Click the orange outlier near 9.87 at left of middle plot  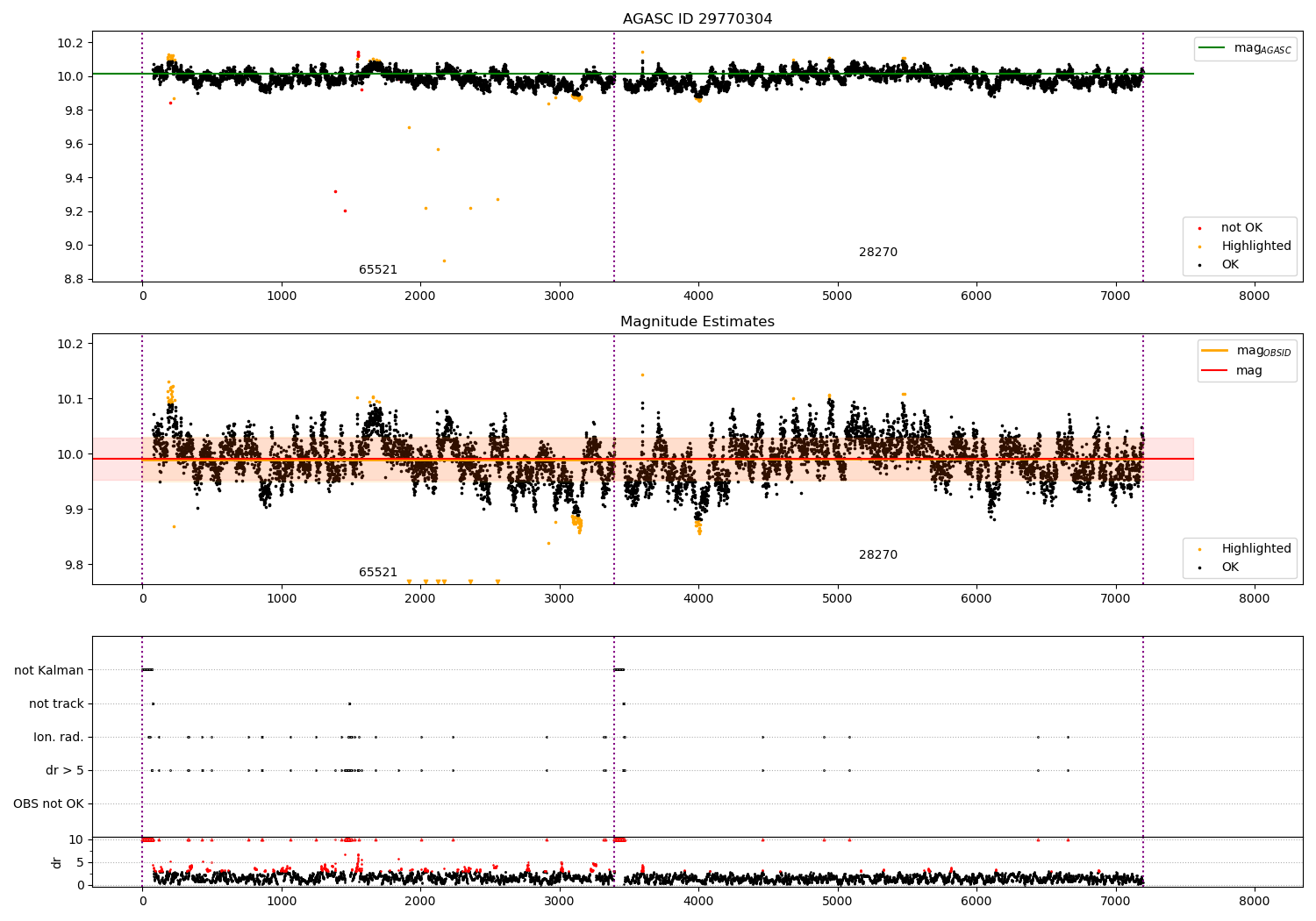point(174,526)
